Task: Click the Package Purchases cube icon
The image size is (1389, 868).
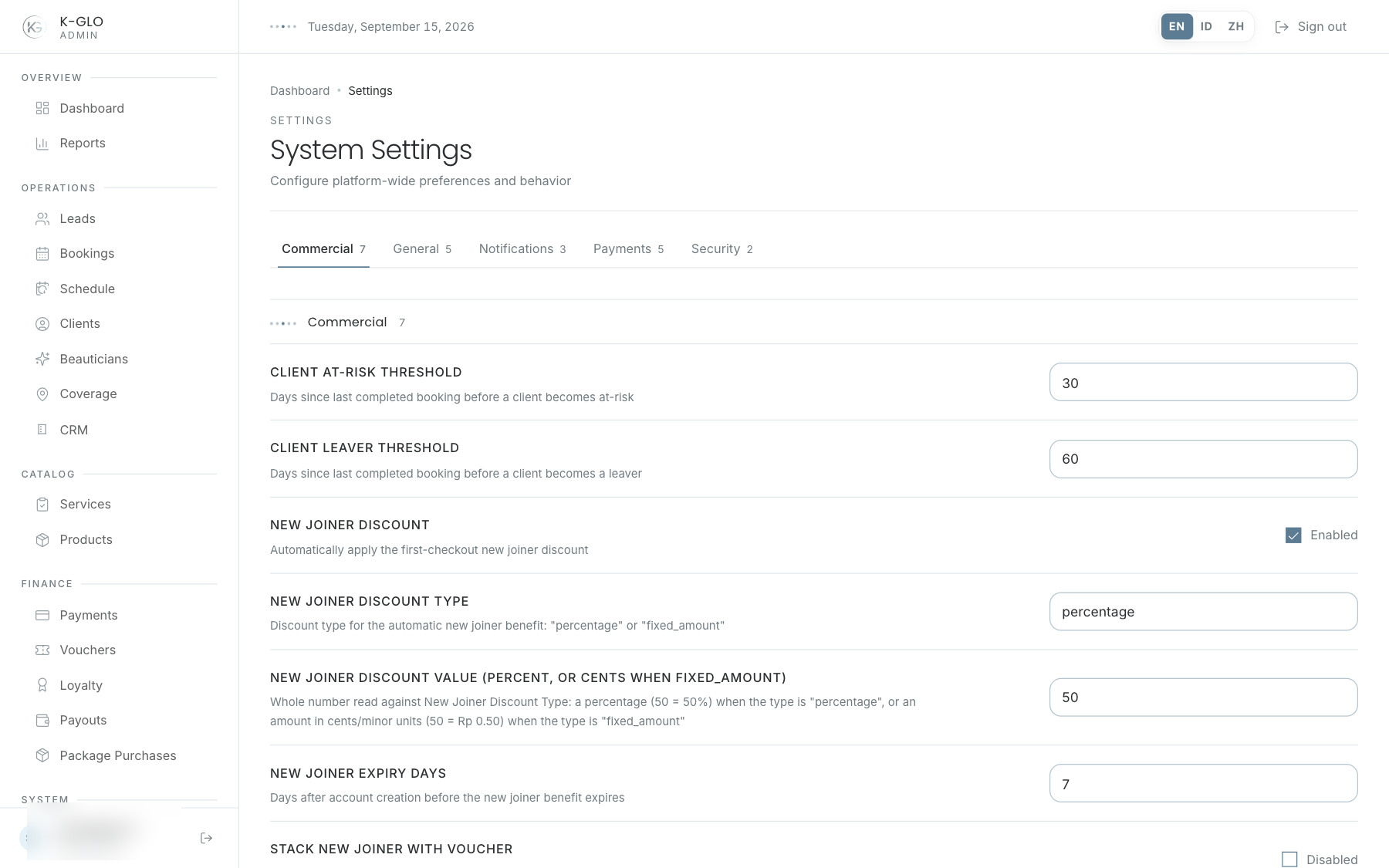Action: click(42, 755)
